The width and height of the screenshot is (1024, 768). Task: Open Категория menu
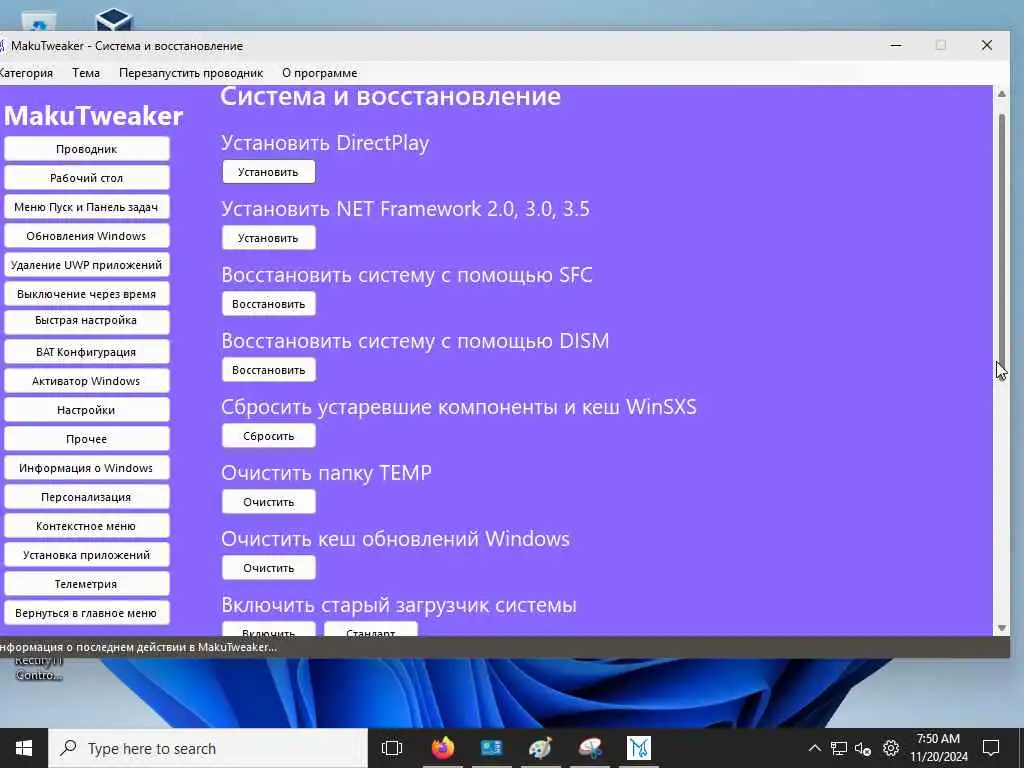26,73
